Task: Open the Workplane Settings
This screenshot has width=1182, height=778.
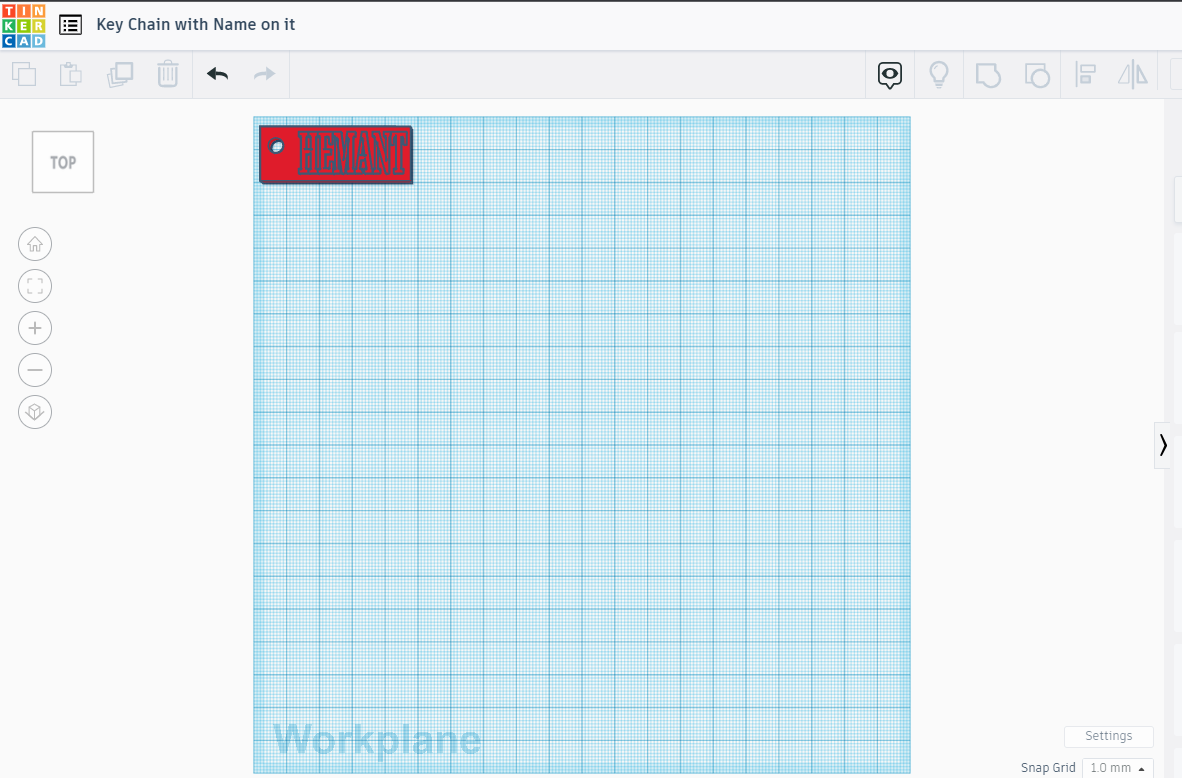Action: (1108, 736)
